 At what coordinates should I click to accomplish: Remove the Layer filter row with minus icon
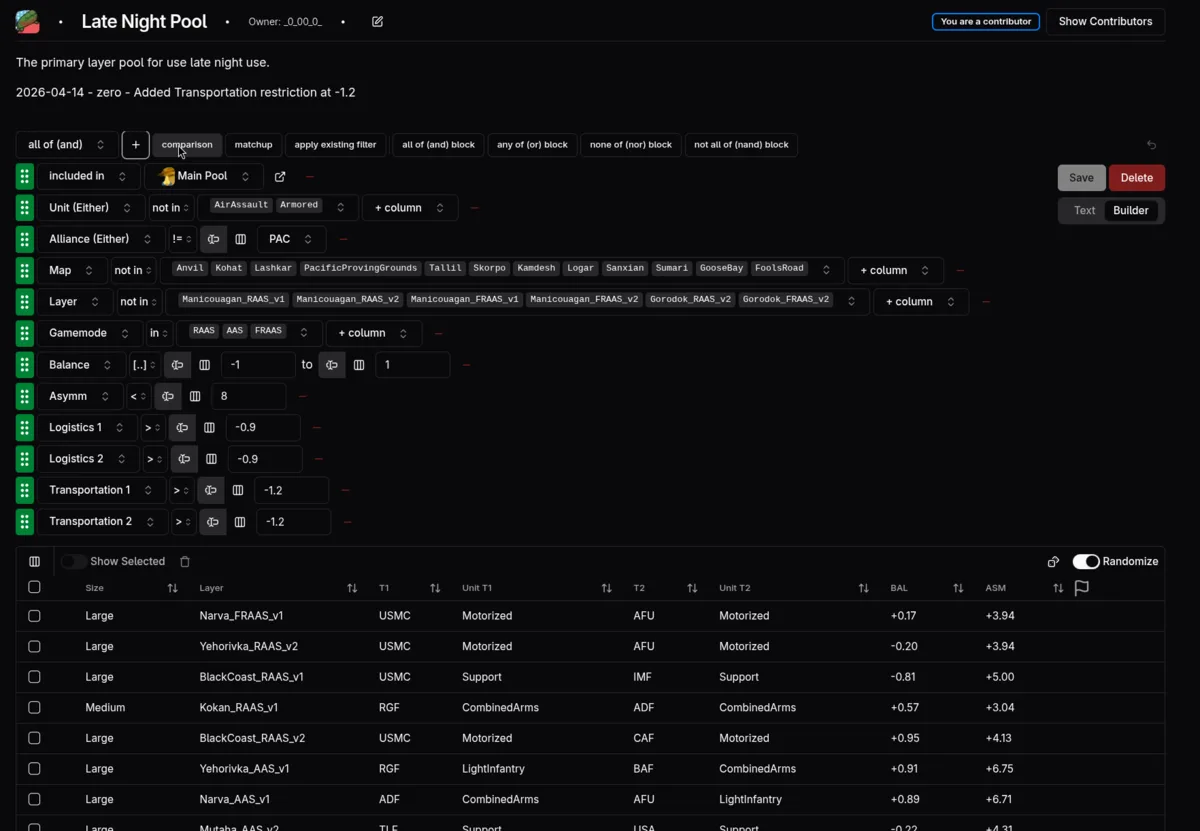click(986, 302)
